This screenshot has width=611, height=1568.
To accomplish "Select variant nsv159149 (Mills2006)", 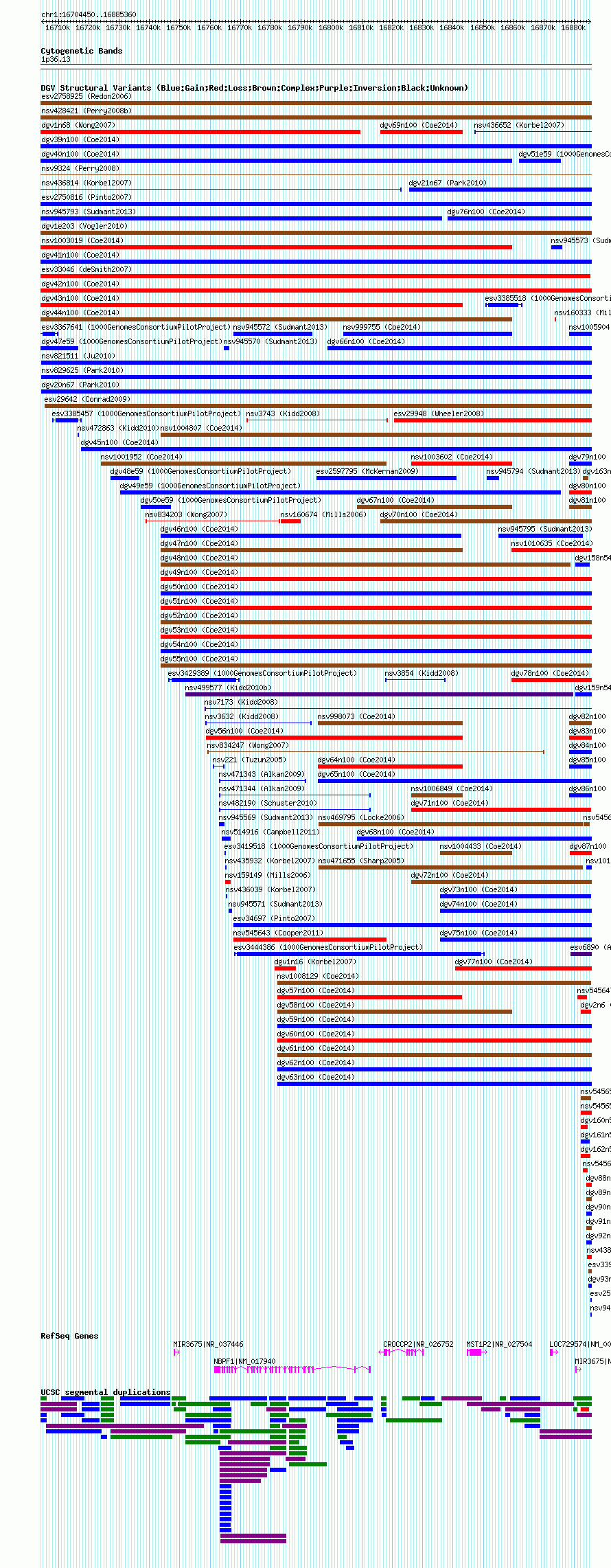I will coord(268,875).
